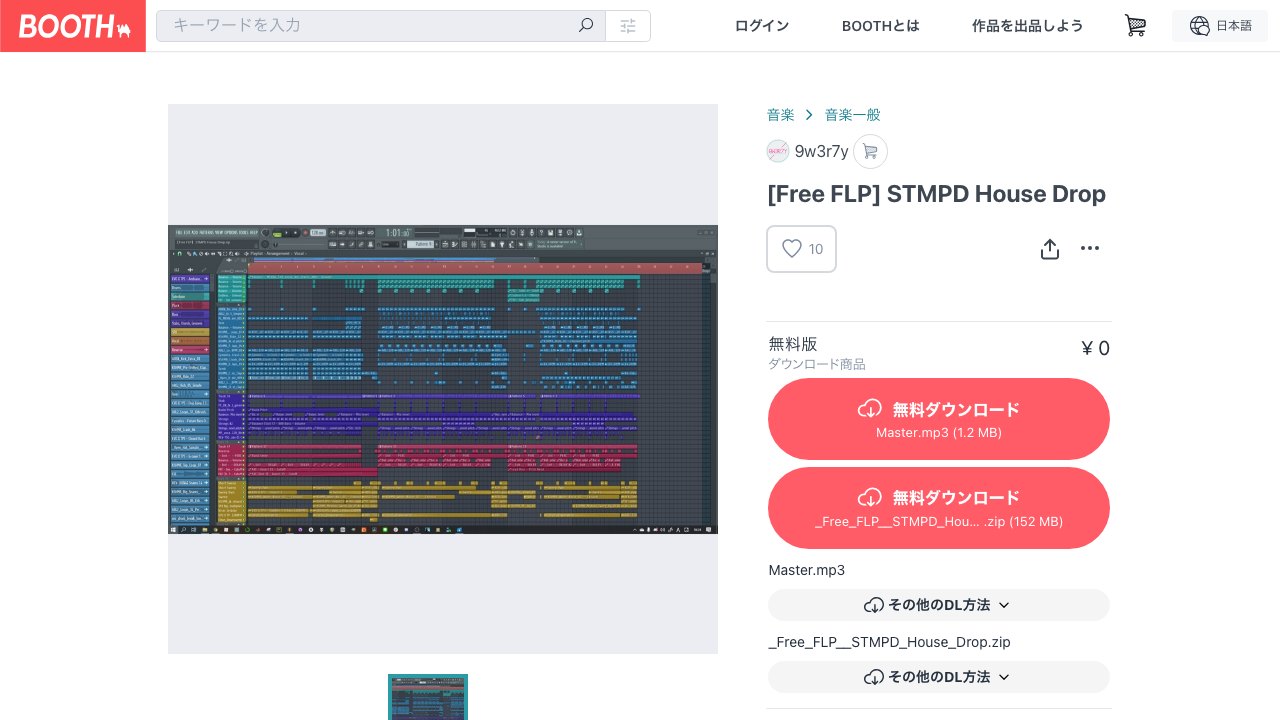This screenshot has width=1280, height=720.
Task: Open the 9w3r7y shop avatar
Action: tap(778, 151)
